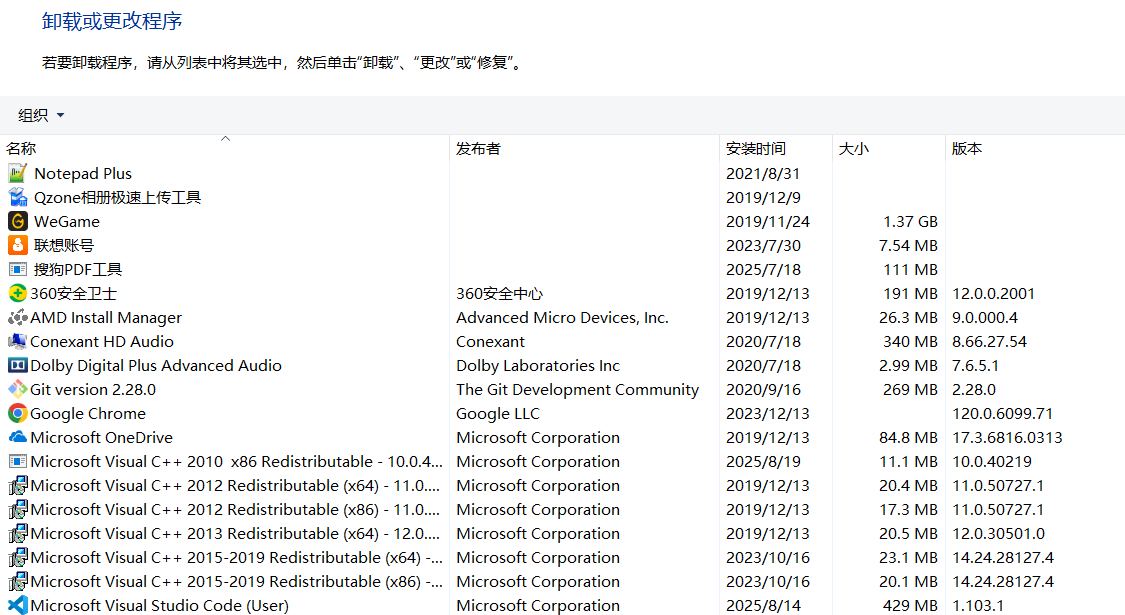Screen dimensions: 1125x615
Task: Open the 组织 dropdown menu
Action: [x=41, y=115]
